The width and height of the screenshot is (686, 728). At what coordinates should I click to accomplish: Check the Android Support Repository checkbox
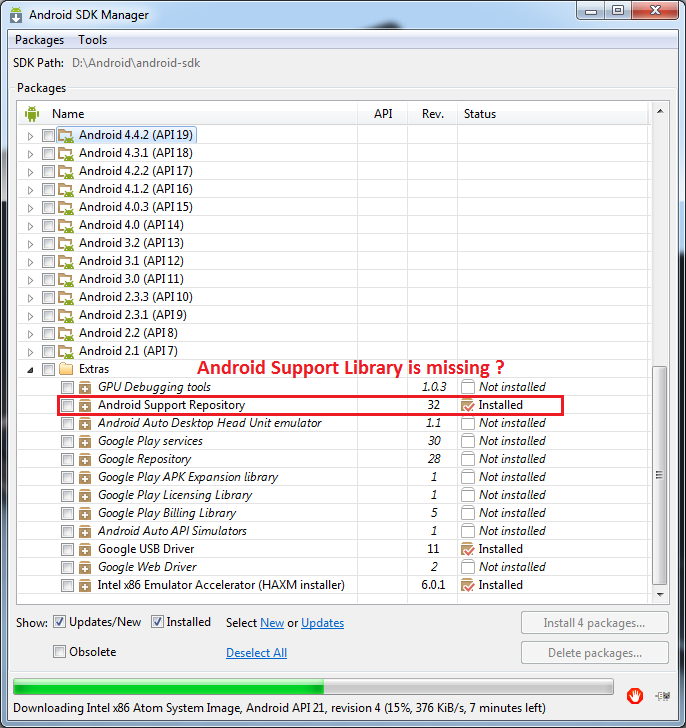pyautogui.click(x=67, y=405)
